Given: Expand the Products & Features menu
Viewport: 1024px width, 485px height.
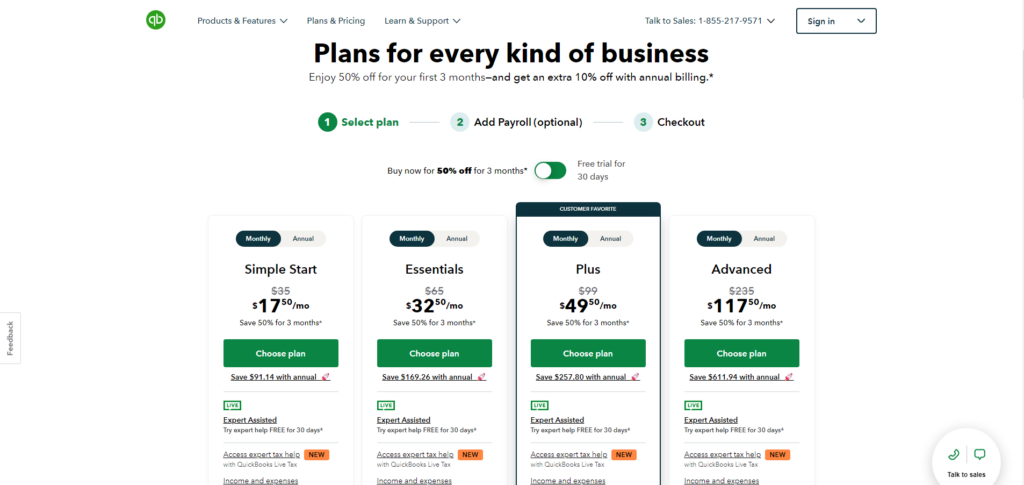Looking at the screenshot, I should coord(242,20).
